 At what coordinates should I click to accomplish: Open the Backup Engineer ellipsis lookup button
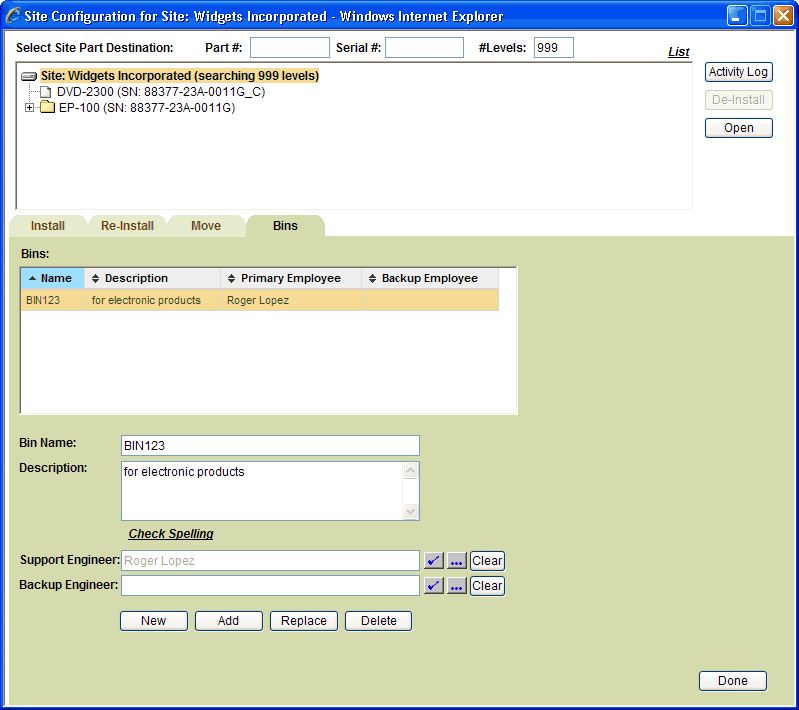pos(457,586)
